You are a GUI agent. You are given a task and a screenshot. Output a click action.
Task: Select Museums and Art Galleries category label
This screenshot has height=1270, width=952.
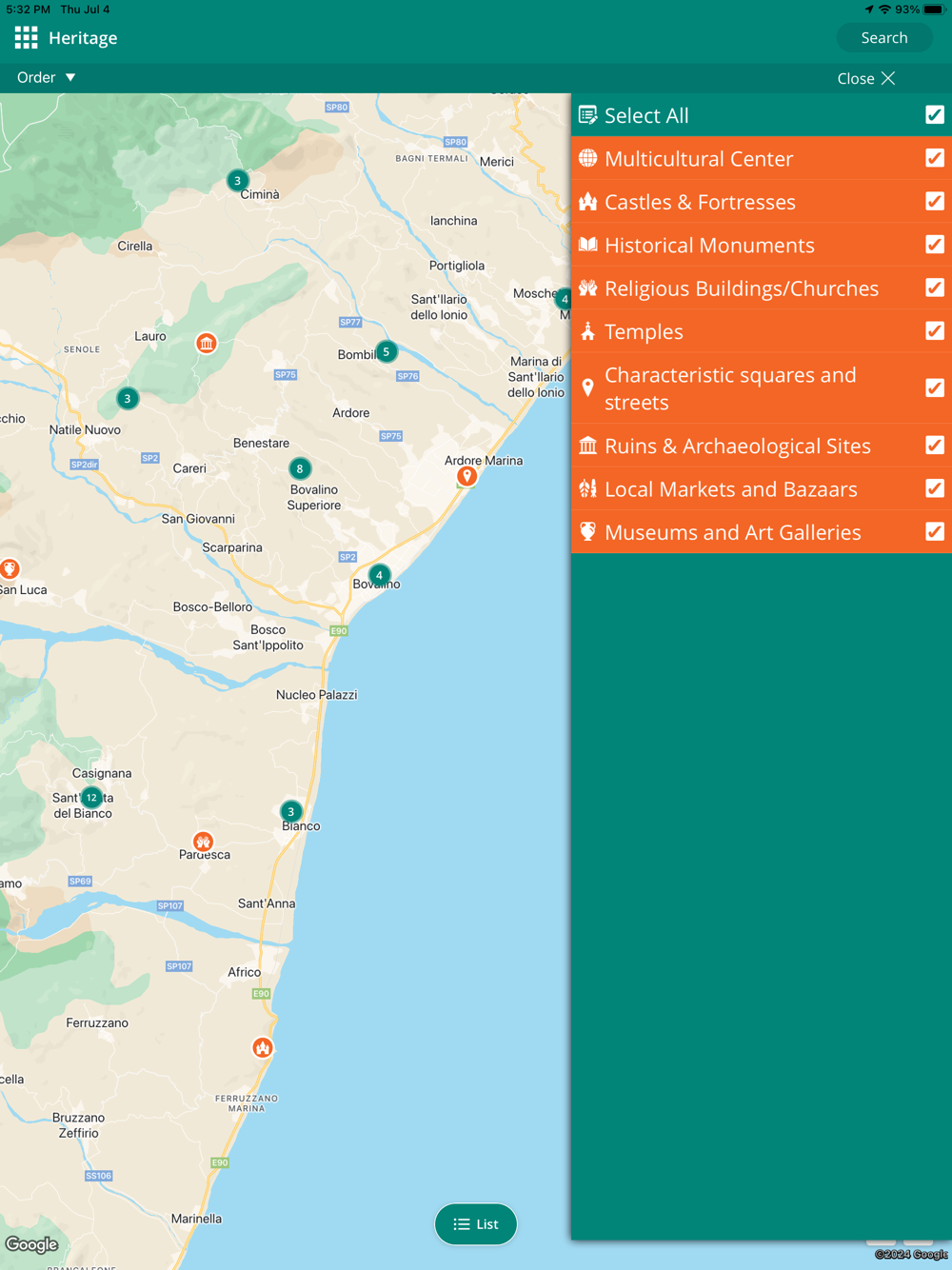pyautogui.click(x=733, y=532)
